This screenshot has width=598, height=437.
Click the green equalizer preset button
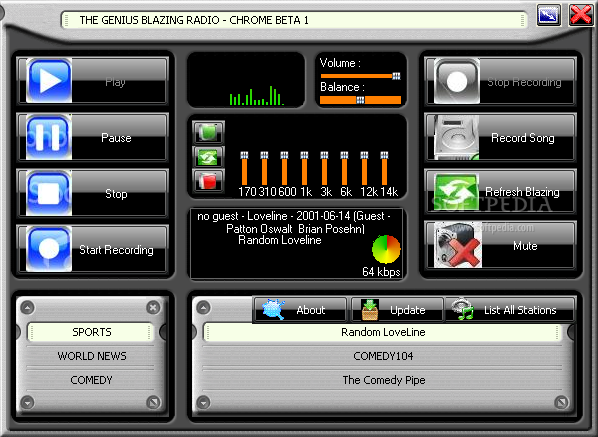[x=208, y=132]
